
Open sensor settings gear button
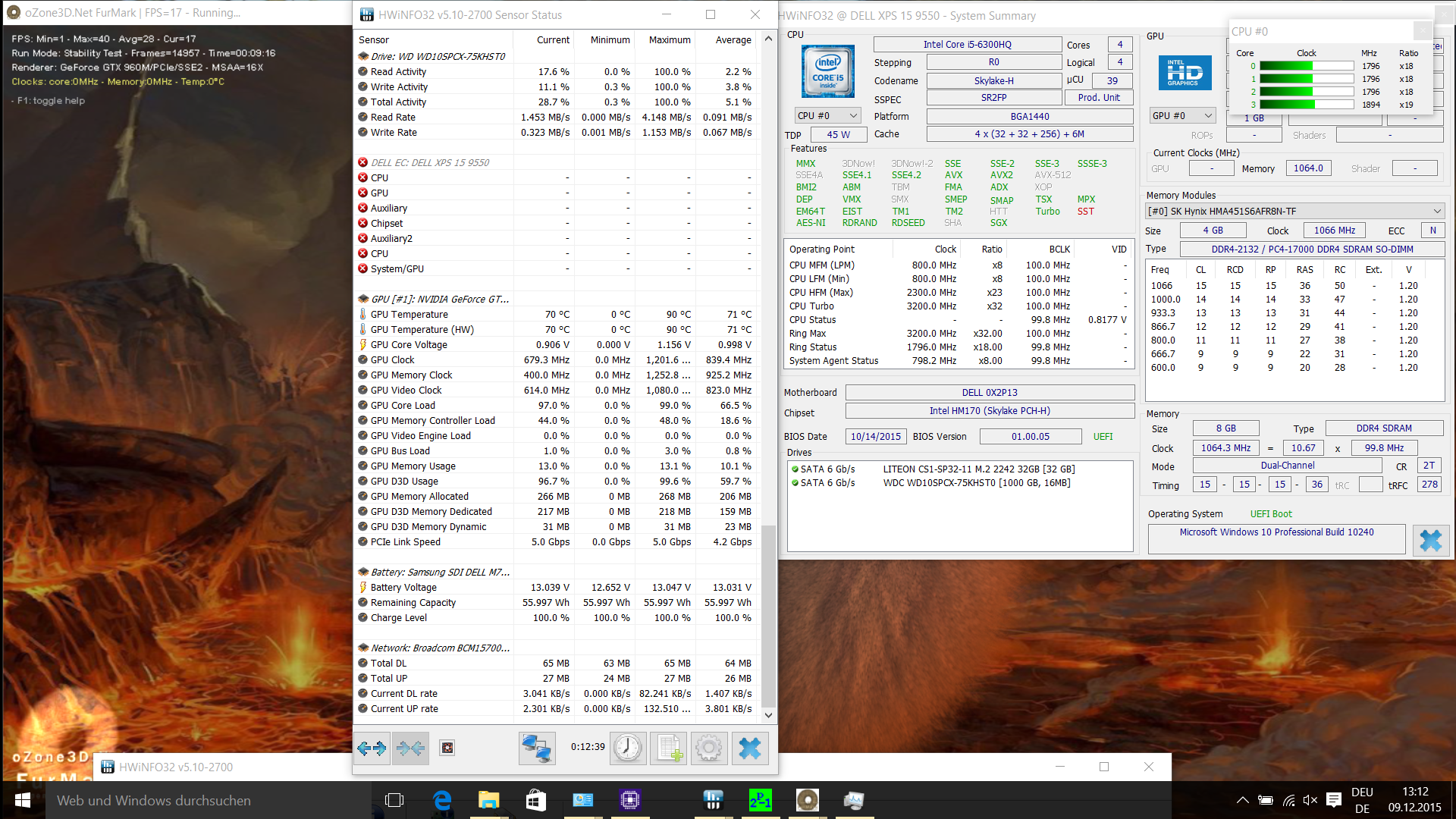708,748
